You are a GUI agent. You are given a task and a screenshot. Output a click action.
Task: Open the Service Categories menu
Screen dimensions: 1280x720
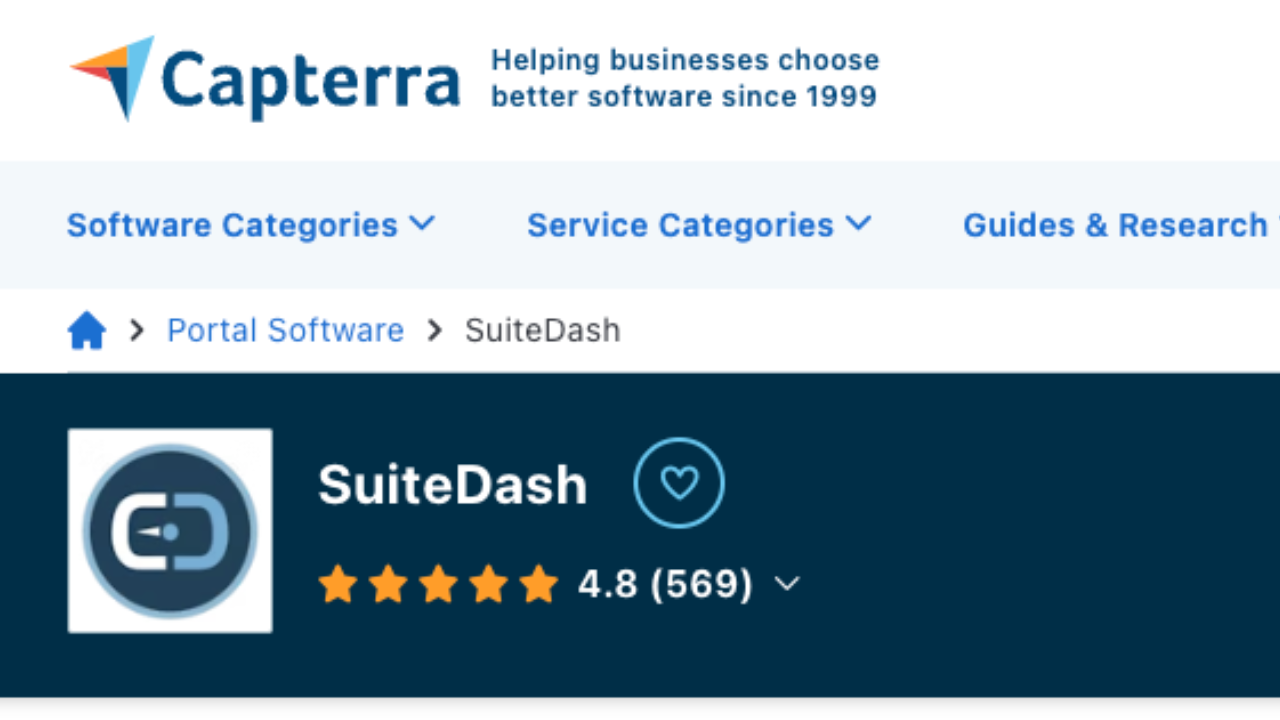point(680,225)
